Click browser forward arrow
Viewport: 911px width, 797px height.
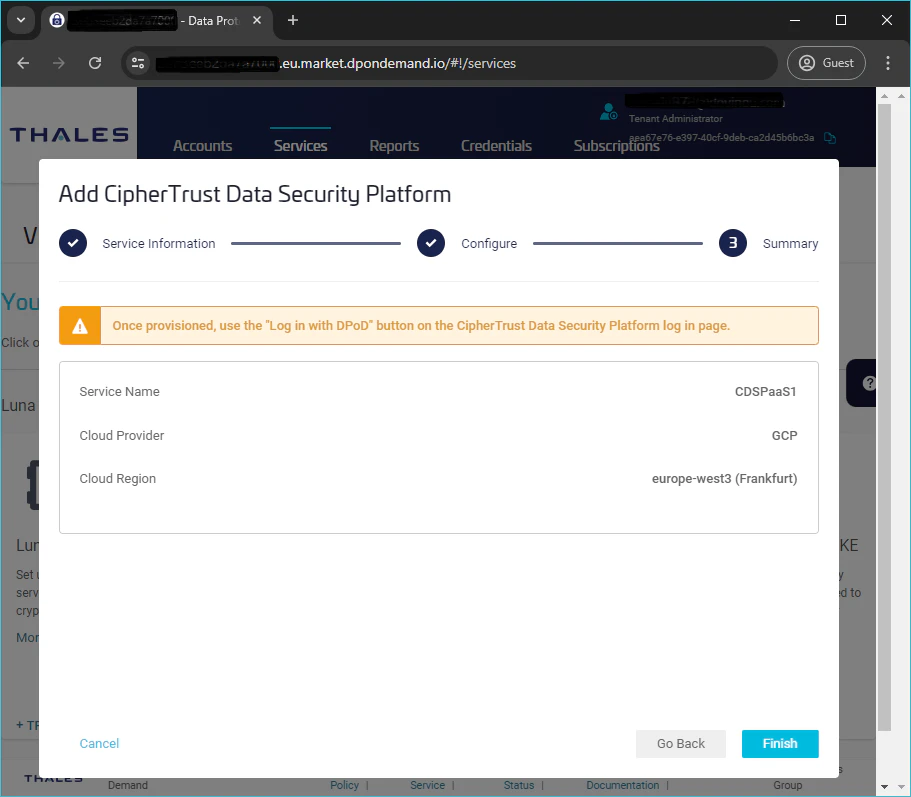(x=59, y=63)
